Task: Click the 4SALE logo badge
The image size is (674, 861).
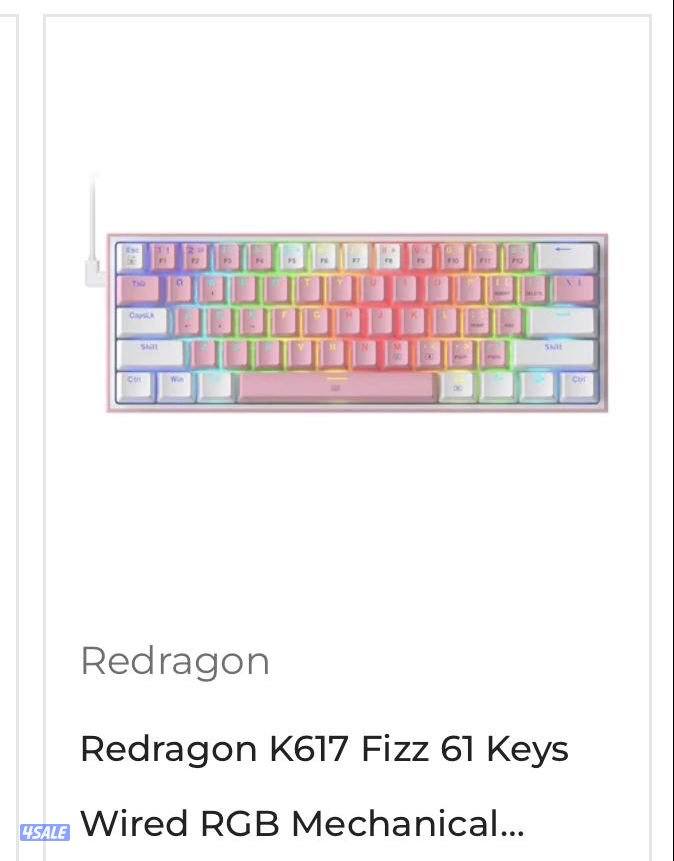Action: click(45, 832)
